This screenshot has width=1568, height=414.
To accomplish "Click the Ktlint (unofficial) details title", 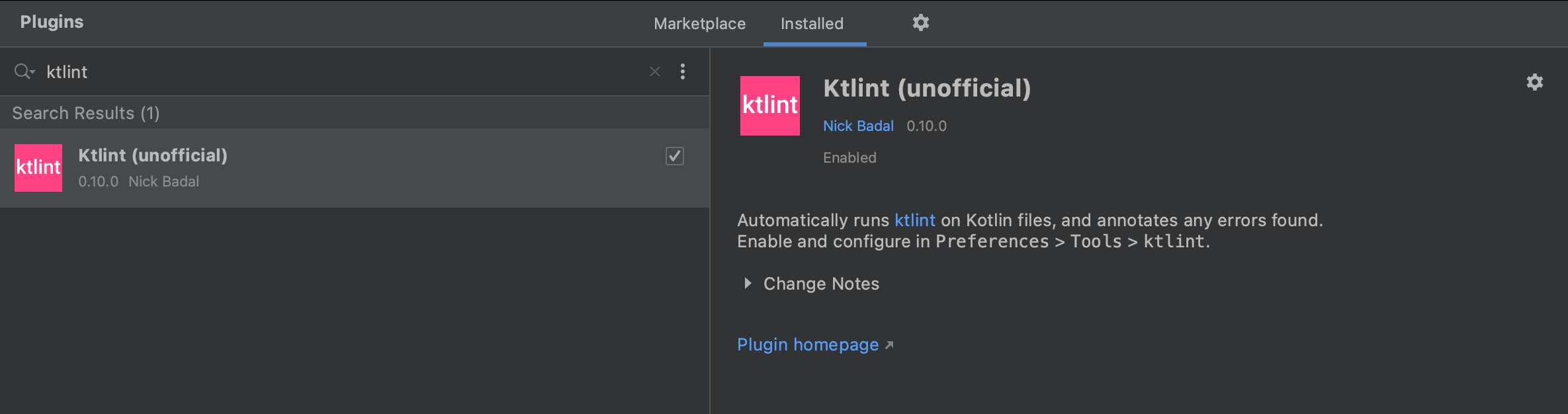I will 927,89.
